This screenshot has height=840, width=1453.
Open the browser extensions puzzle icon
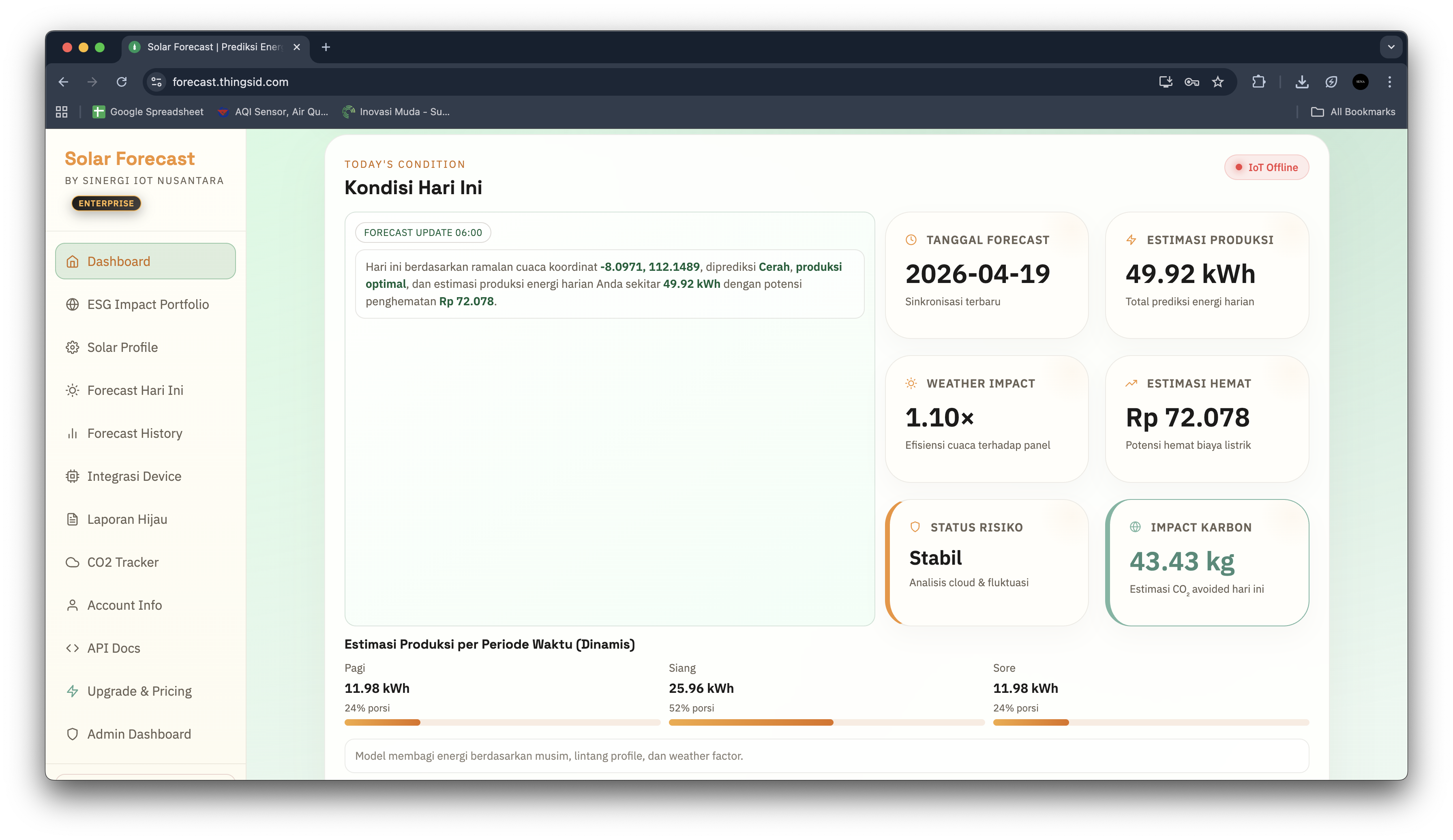coord(1258,82)
